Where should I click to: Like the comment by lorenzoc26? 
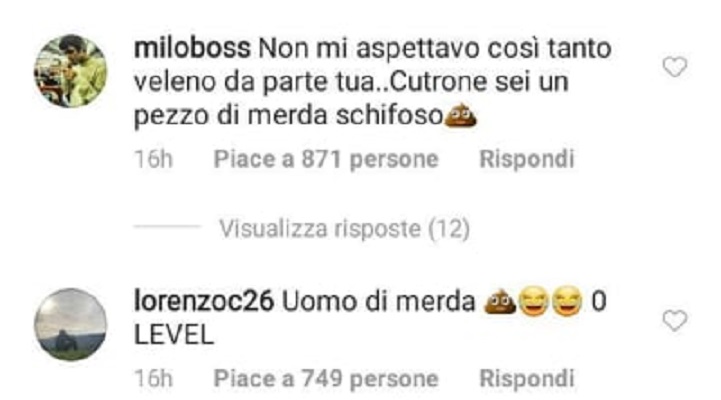[x=675, y=320]
